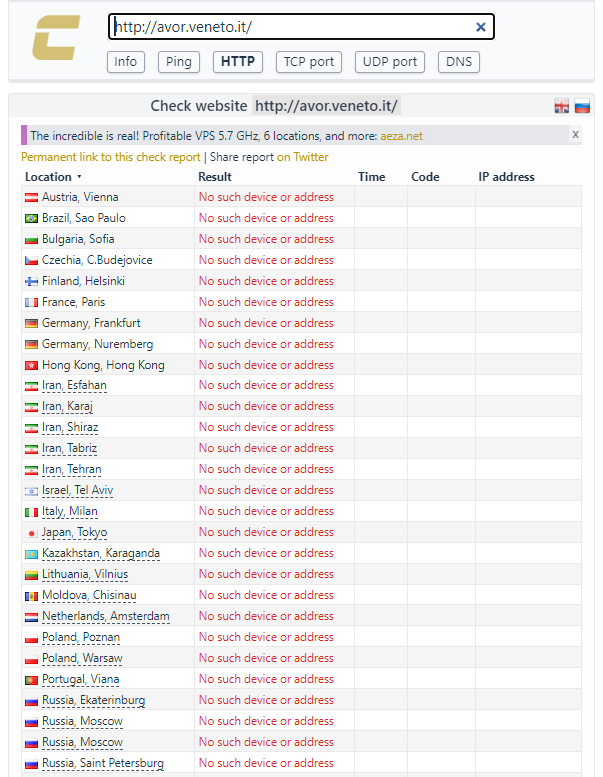The image size is (603, 777).
Task: Select the Info check tab
Action: coord(126,62)
